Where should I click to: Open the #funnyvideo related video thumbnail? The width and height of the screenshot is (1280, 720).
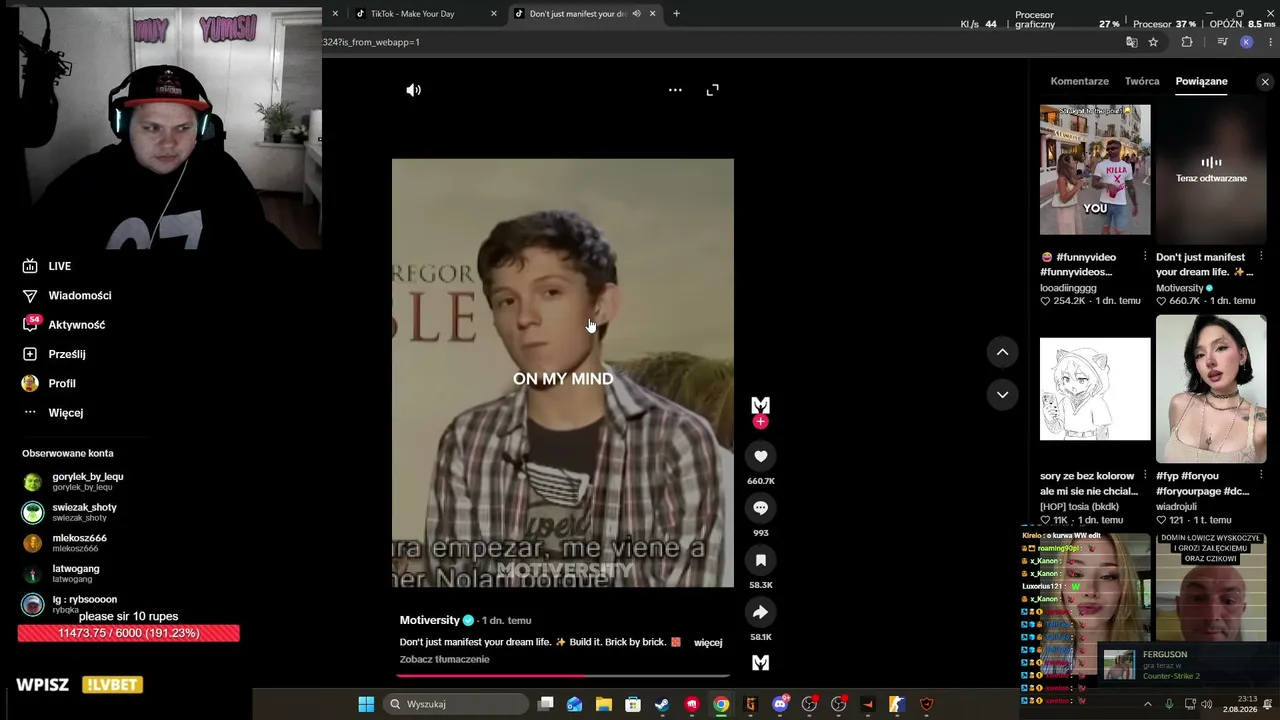point(1095,170)
